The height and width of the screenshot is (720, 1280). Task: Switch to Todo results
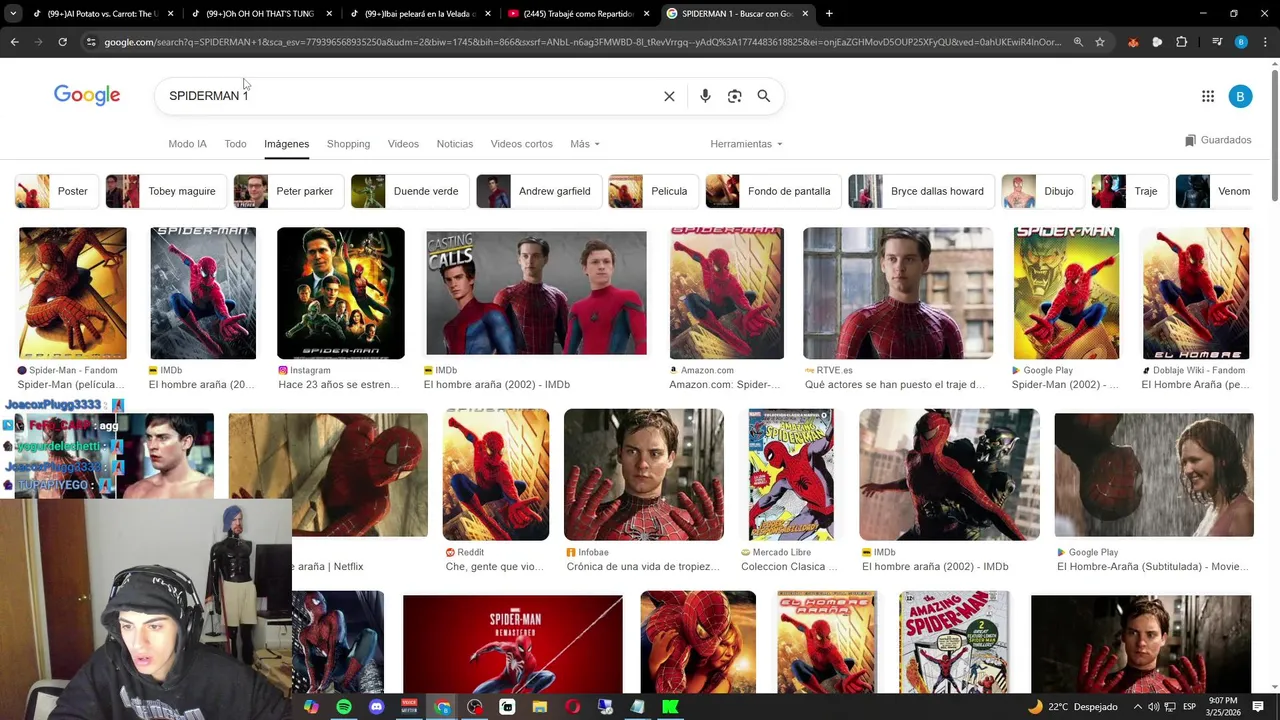pos(235,144)
